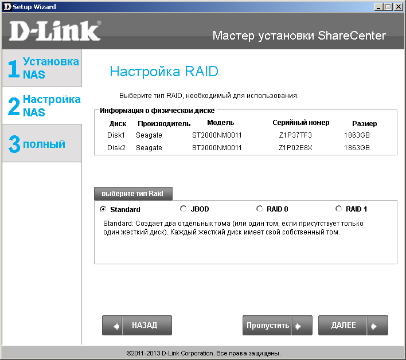Select the JBOD radio button
The image size is (406, 360).
coord(183,209)
